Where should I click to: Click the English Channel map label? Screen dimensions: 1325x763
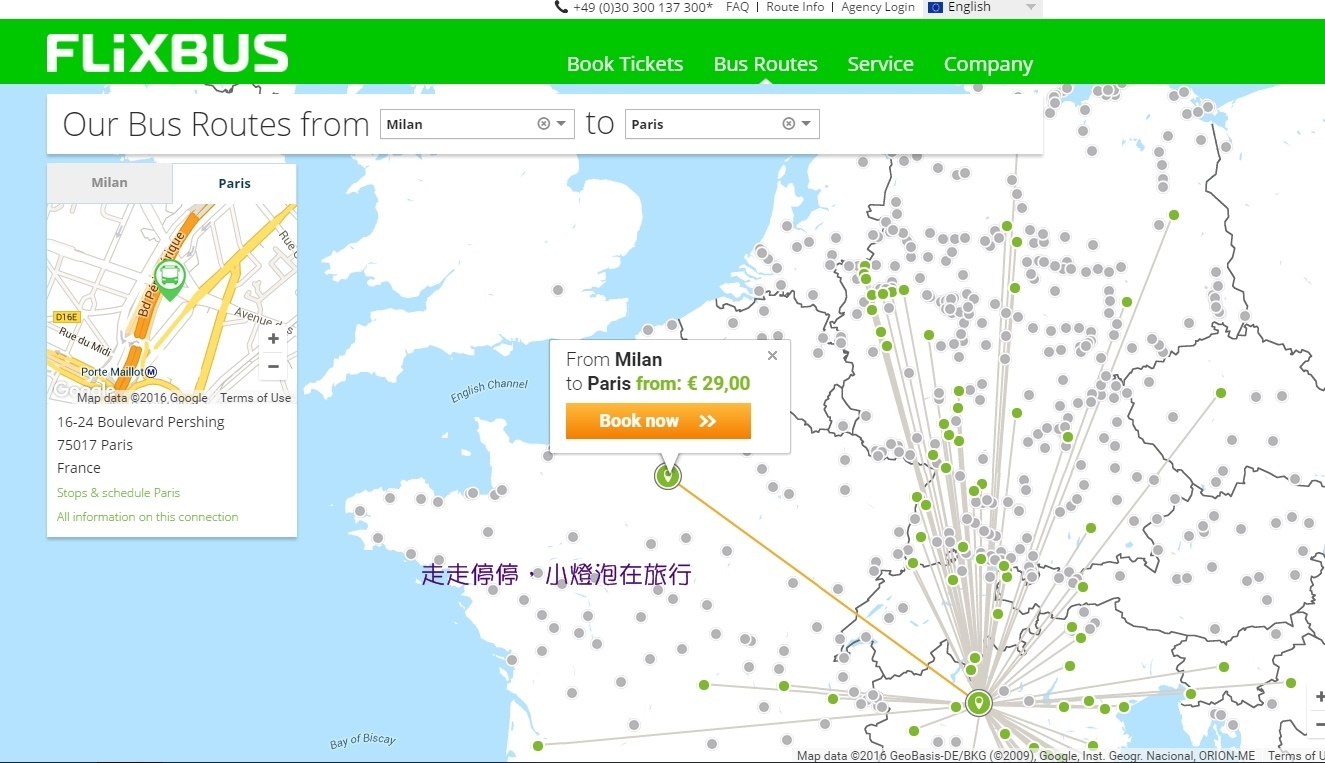point(489,391)
